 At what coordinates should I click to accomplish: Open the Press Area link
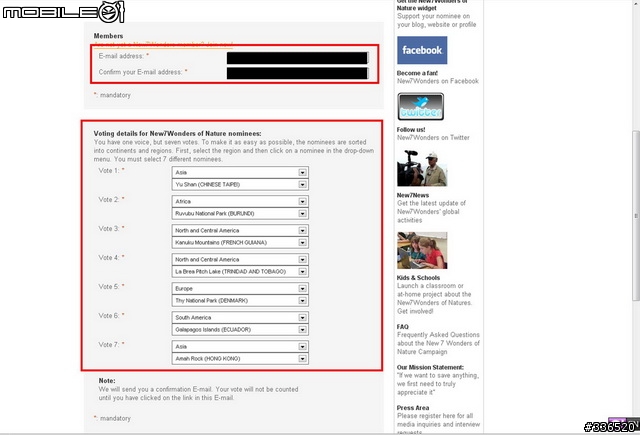413,408
